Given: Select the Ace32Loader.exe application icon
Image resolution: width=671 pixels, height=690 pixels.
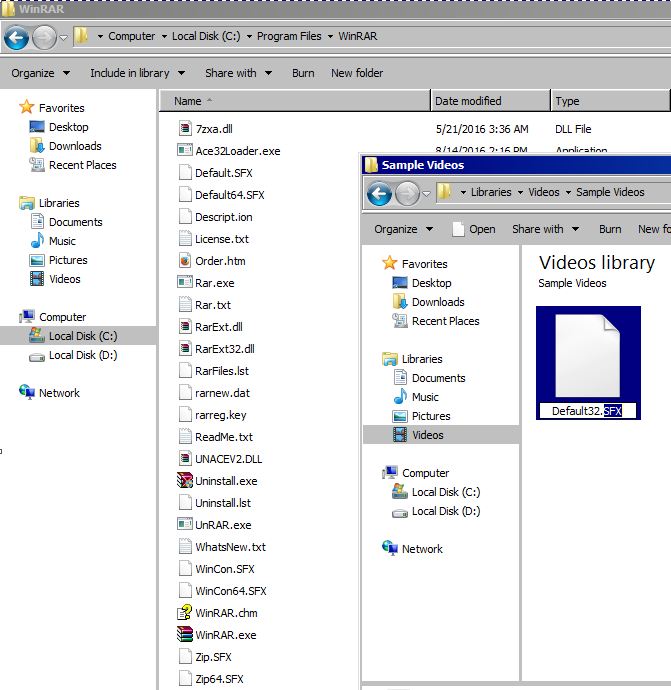Looking at the screenshot, I should pyautogui.click(x=185, y=150).
